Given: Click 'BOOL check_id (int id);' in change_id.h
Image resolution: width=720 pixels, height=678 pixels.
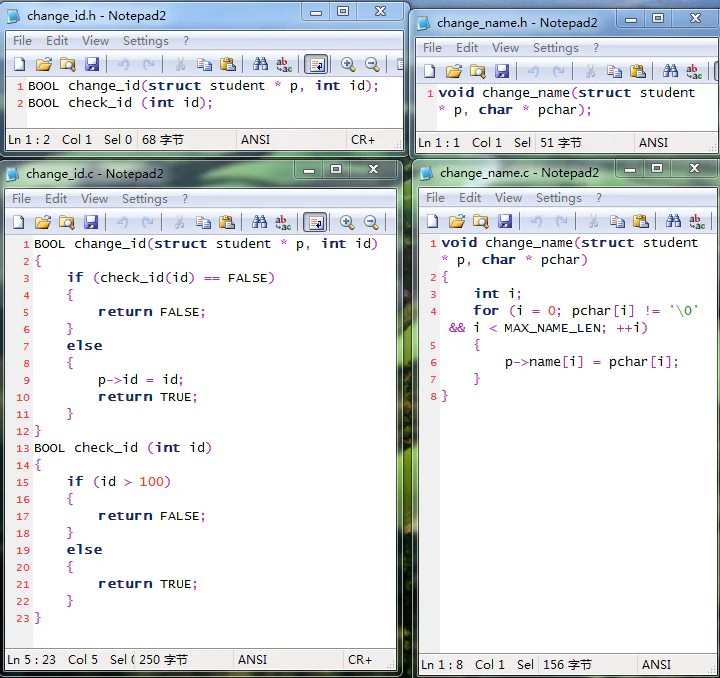Looking at the screenshot, I should pos(120,102).
